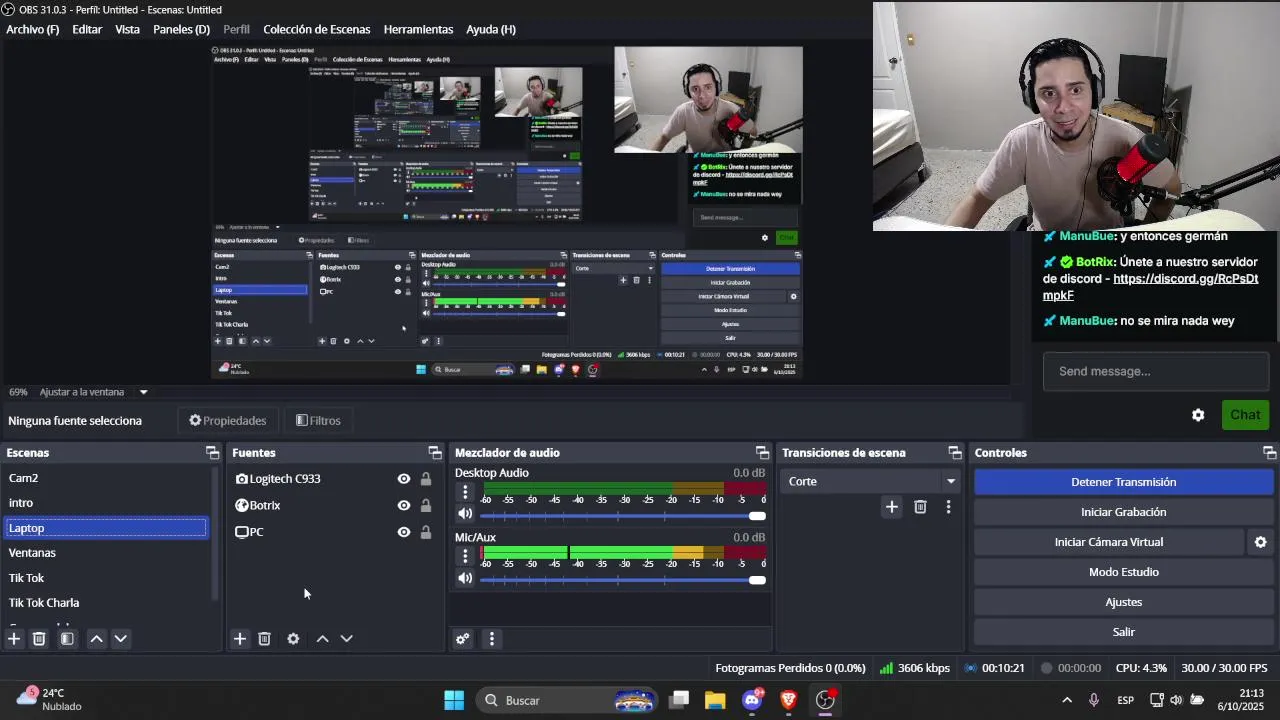1280x720 pixels.
Task: Start virtual camera with Iniciar Cámara Virtual
Action: (x=1109, y=542)
